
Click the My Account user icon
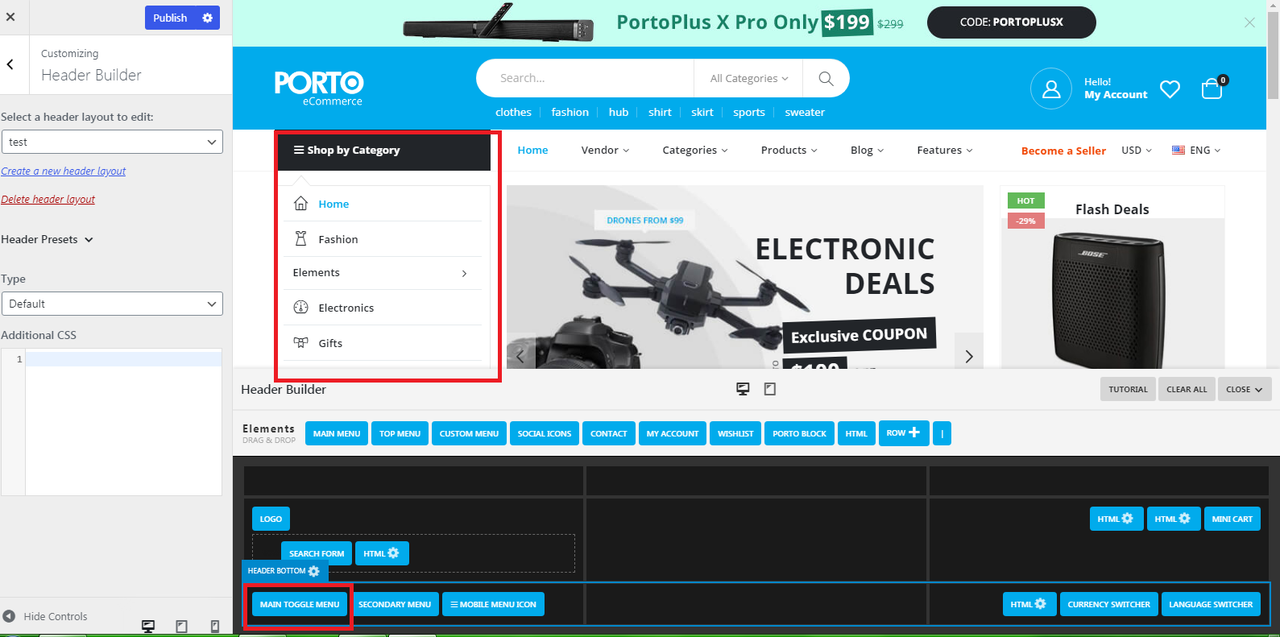[x=1051, y=89]
